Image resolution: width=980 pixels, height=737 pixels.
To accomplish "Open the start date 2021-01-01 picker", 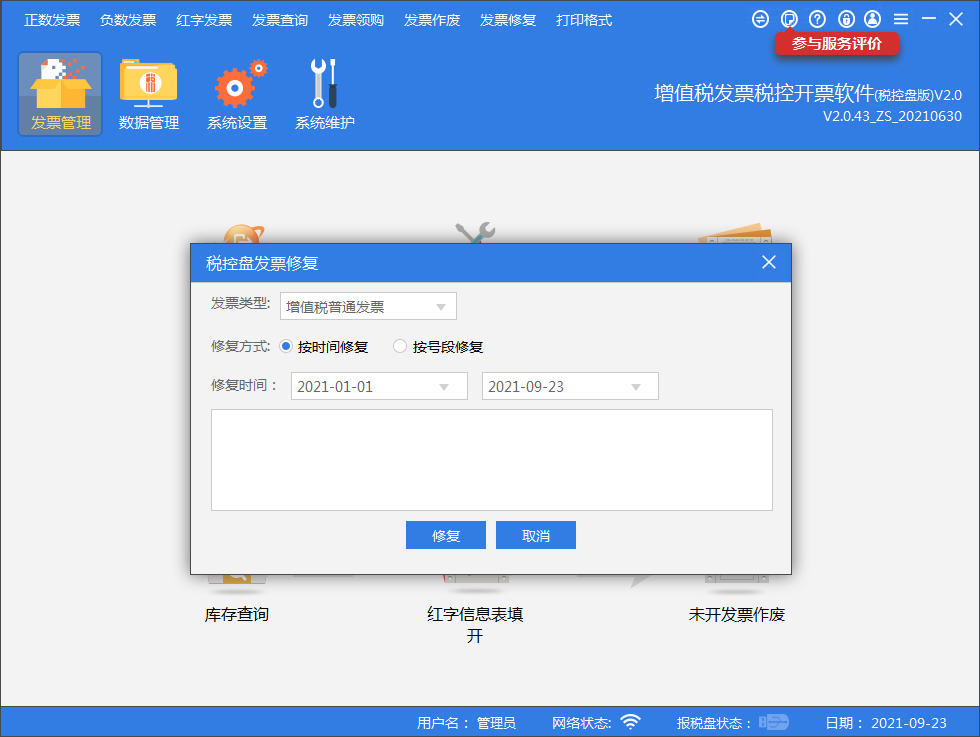I will [379, 386].
